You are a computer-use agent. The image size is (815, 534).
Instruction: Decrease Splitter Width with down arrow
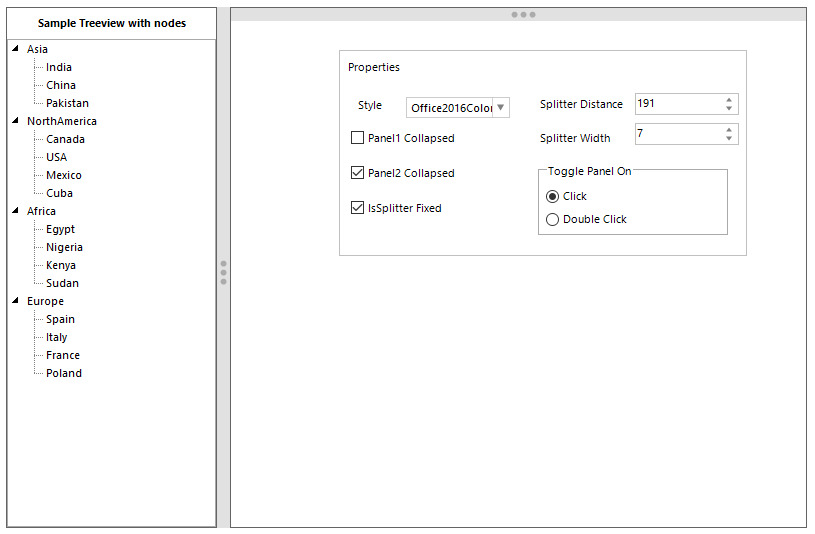[729, 138]
